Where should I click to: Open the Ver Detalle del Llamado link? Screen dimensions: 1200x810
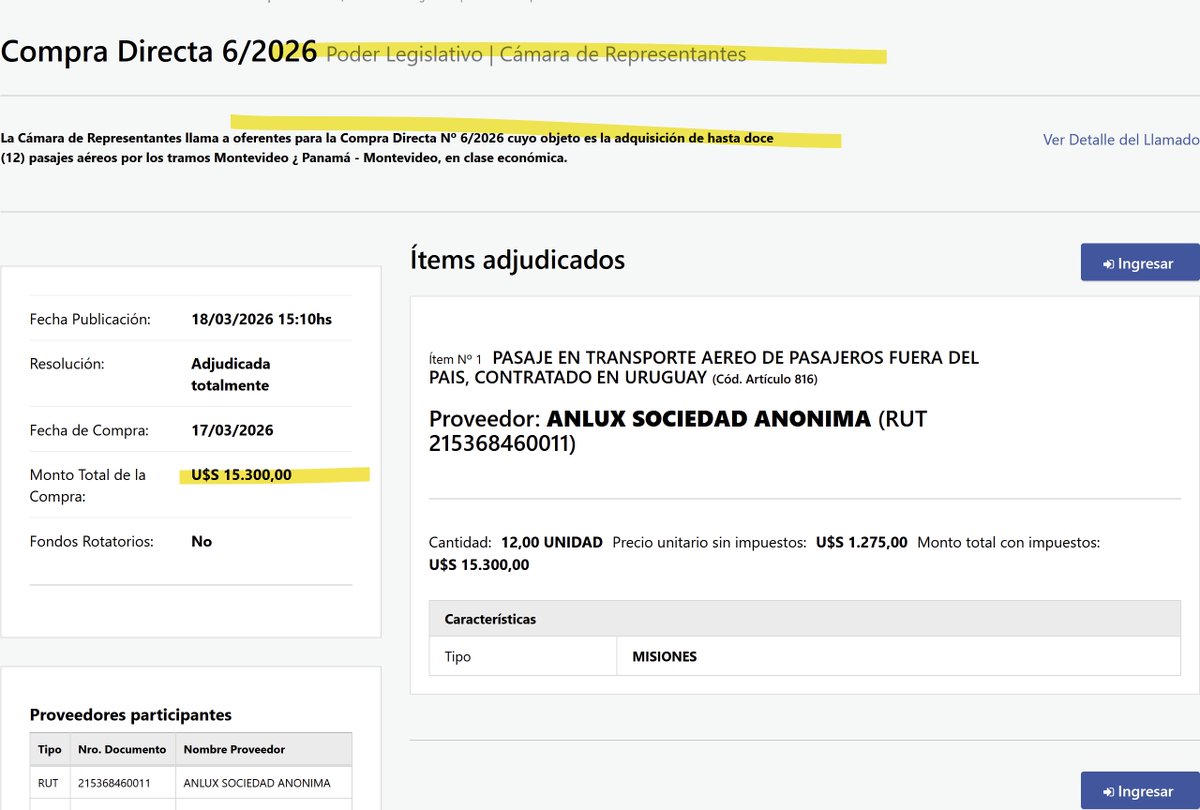pyautogui.click(x=1120, y=140)
